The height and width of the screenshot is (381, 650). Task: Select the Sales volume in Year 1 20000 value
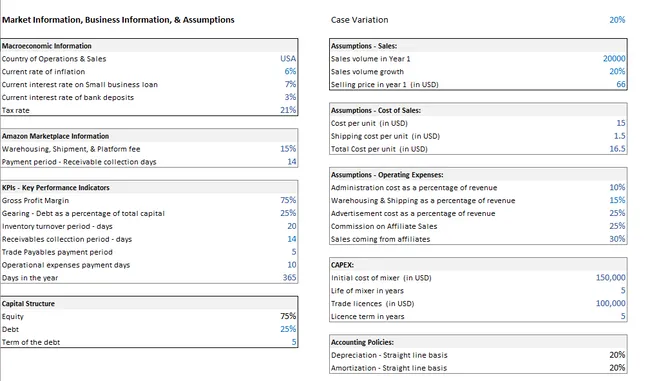pyautogui.click(x=614, y=58)
